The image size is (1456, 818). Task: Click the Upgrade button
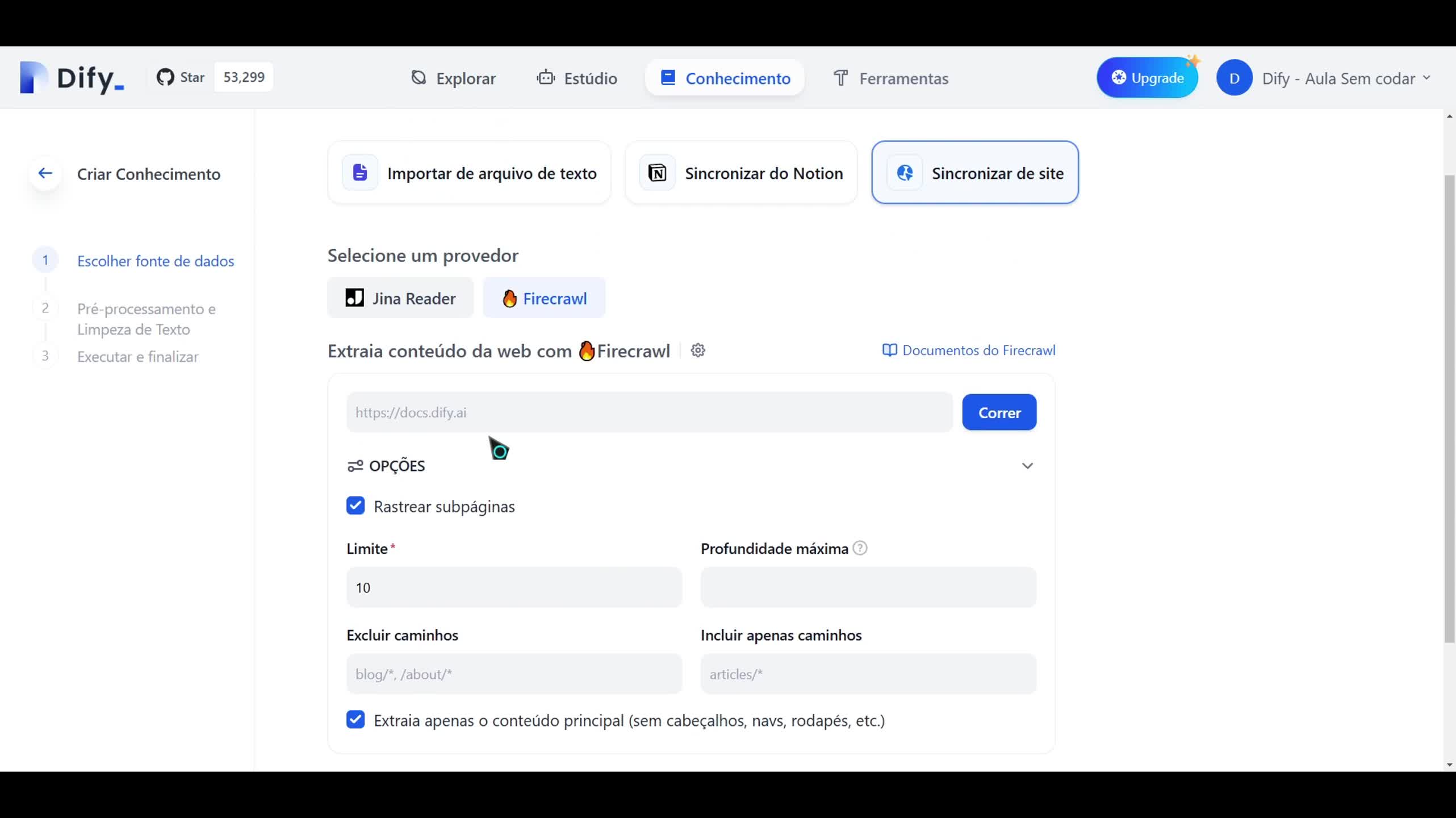(x=1147, y=78)
